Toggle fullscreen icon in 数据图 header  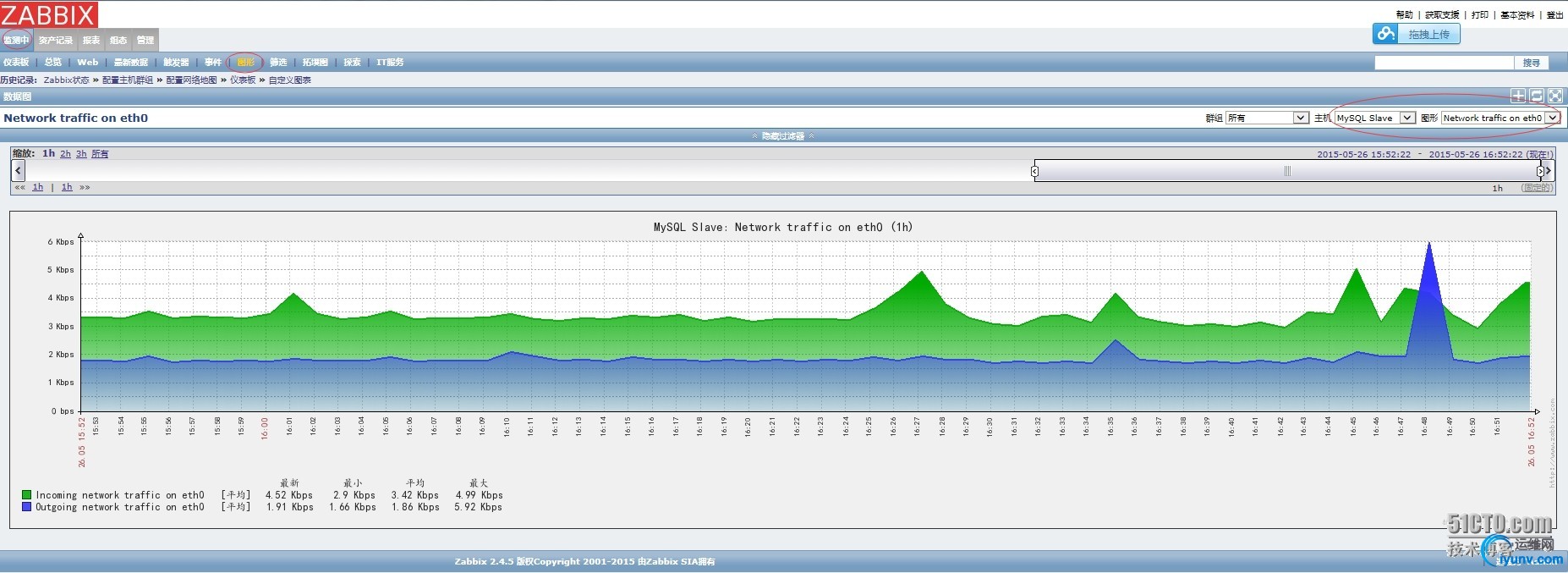click(1555, 96)
